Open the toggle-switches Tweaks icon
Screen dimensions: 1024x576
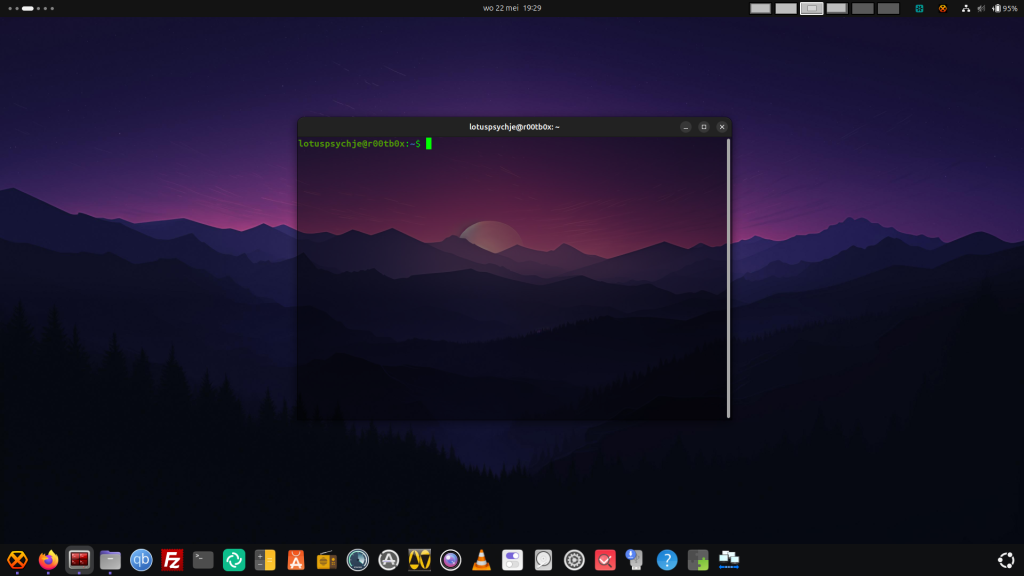[512, 560]
